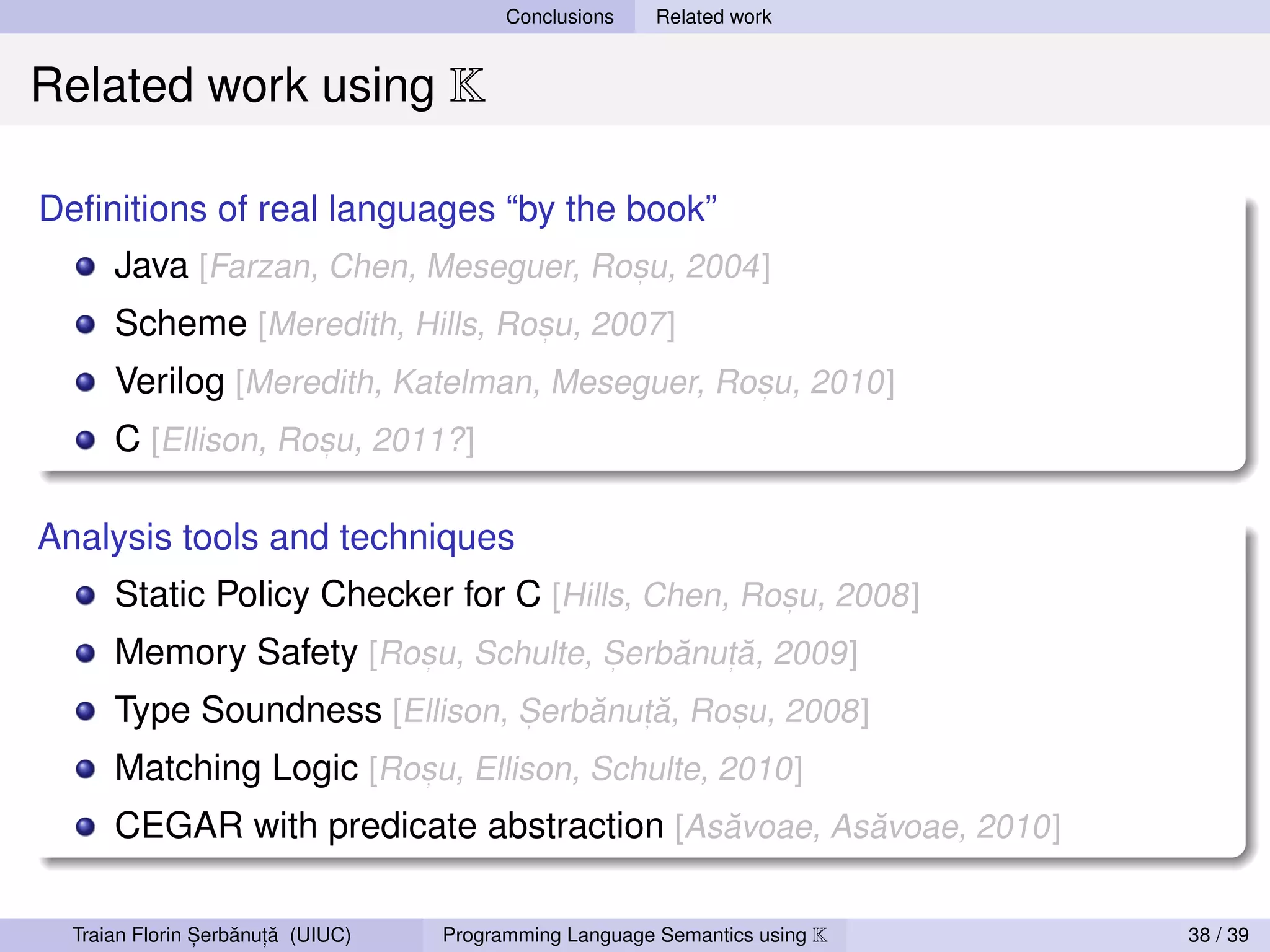Click the bullet beside CEGAR with predicate abstraction
The height and width of the screenshot is (952, 1270).
pos(86,827)
